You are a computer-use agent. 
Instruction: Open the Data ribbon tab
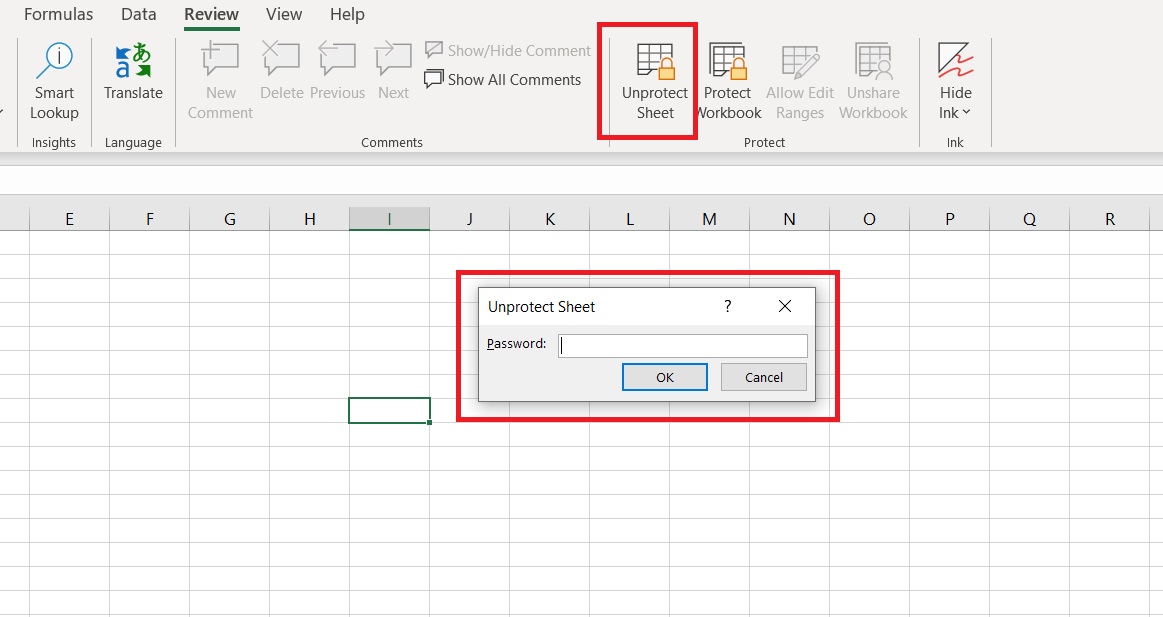[139, 14]
